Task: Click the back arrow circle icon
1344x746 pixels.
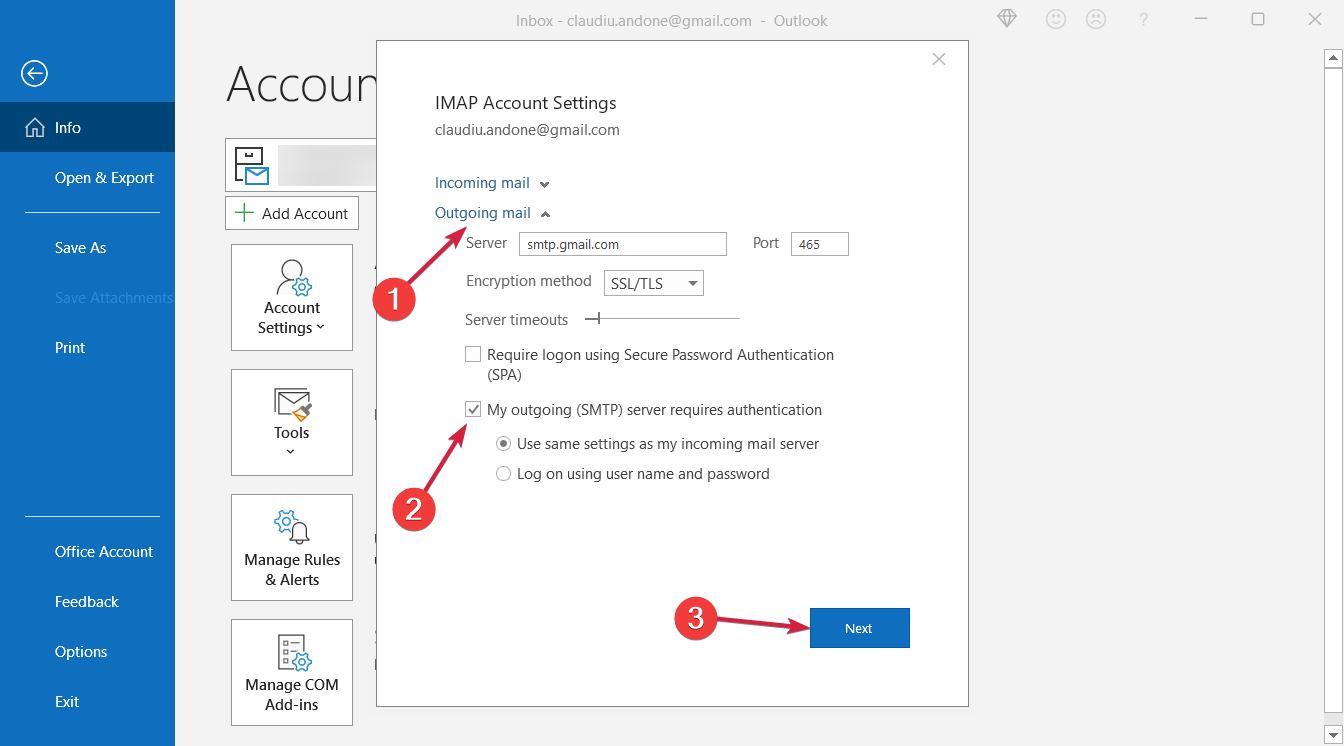Action: point(34,73)
